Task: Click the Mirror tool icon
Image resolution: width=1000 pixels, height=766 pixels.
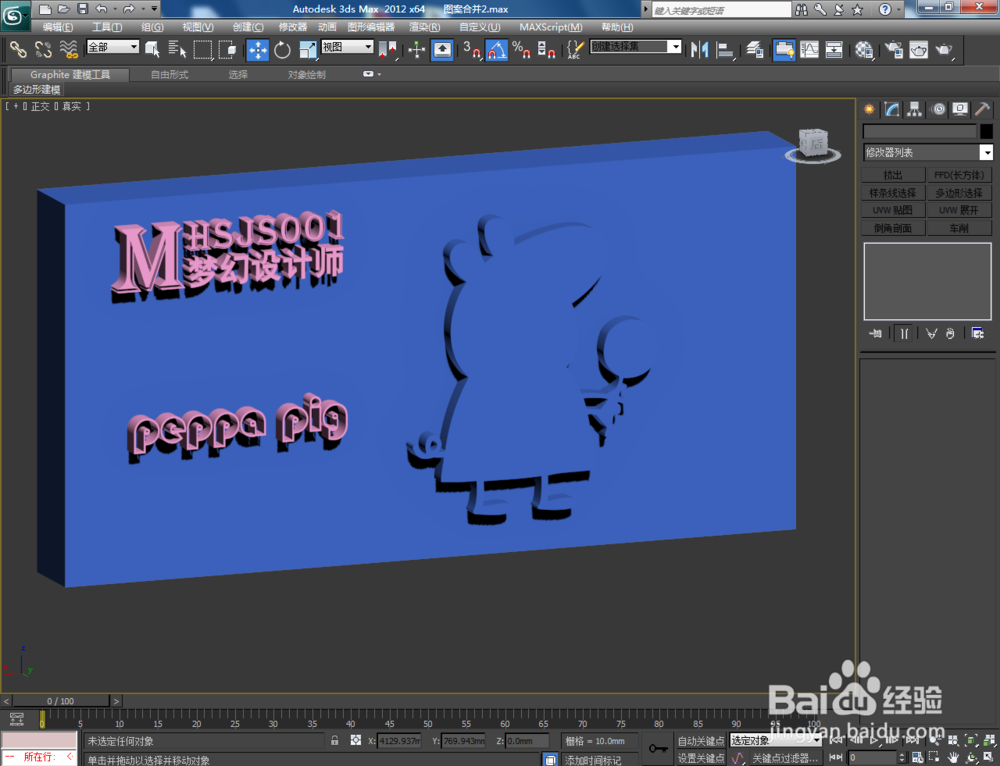Action: click(700, 49)
